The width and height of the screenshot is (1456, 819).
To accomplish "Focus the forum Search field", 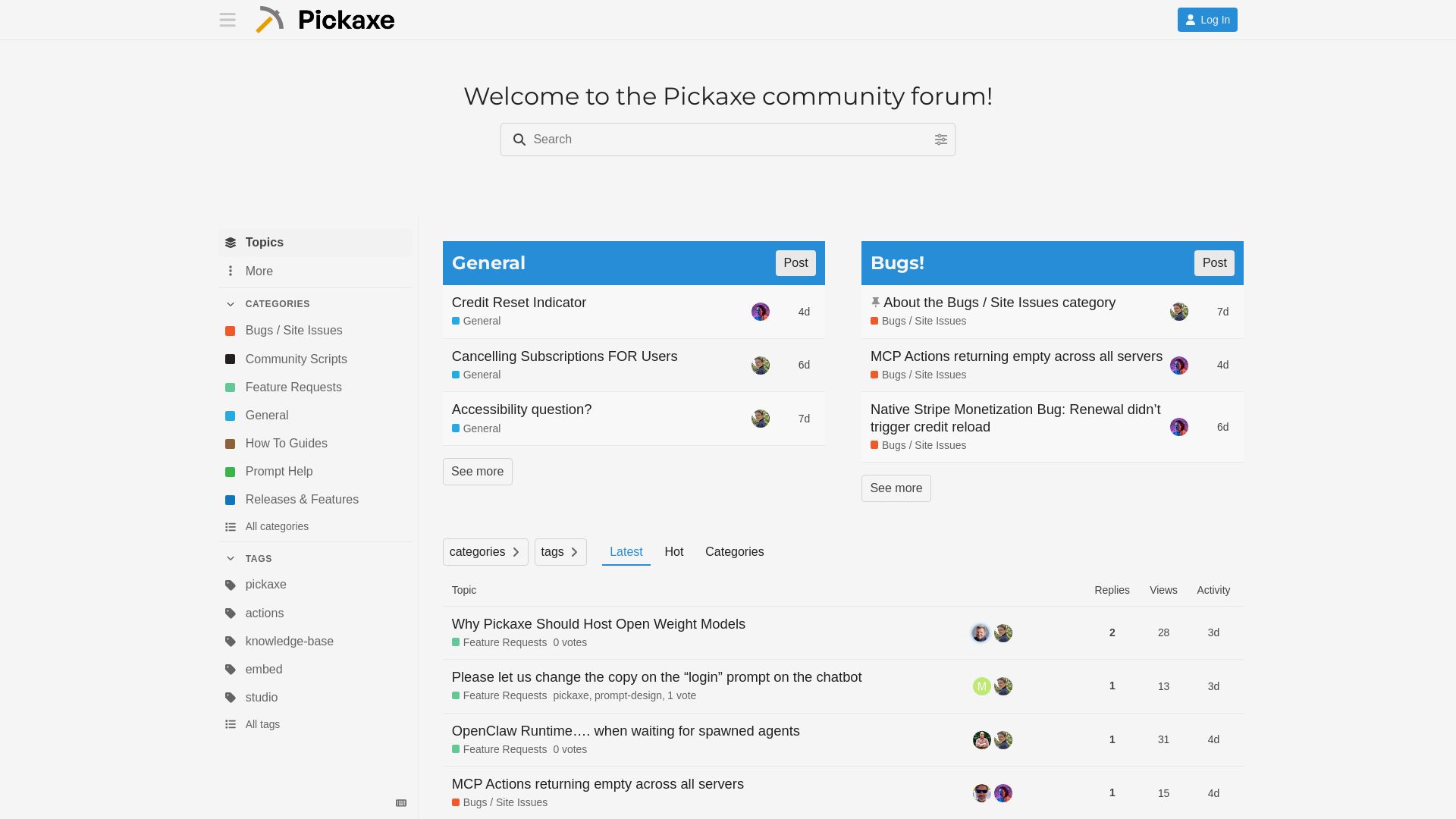I will [728, 140].
